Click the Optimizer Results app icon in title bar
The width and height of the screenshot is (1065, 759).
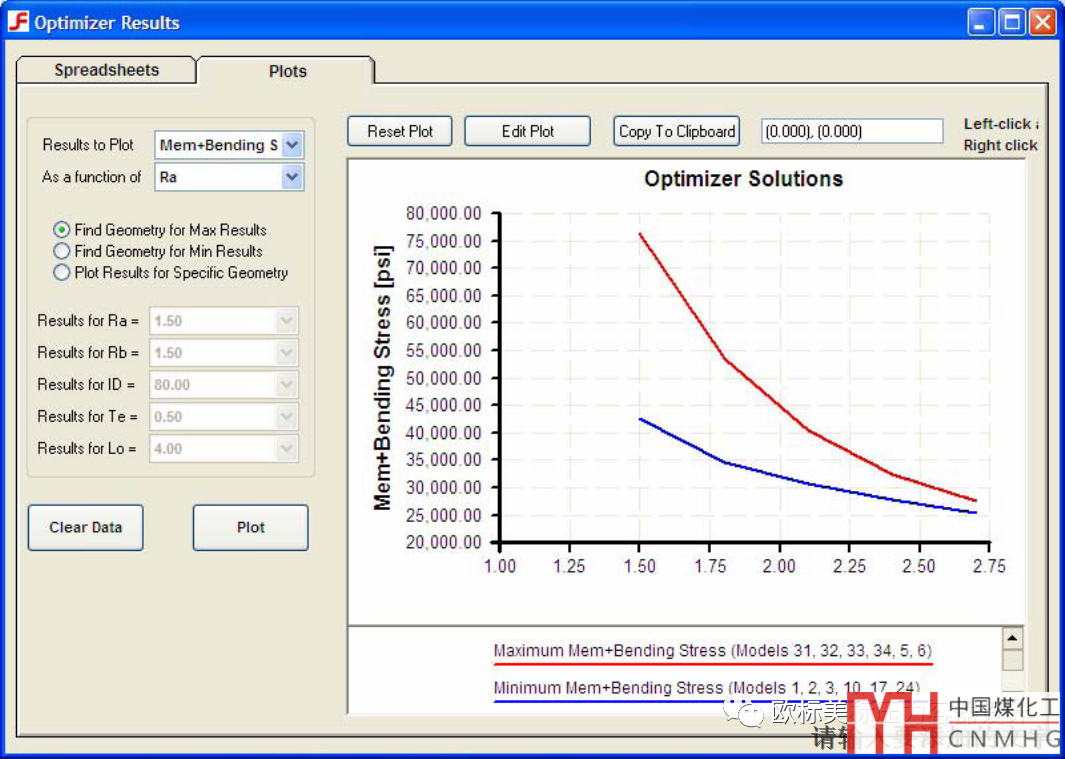click(19, 22)
